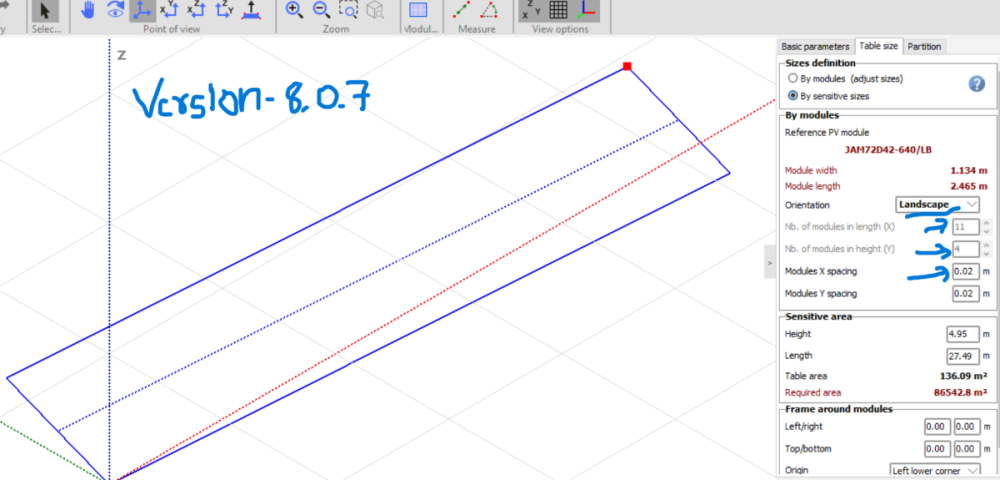Click the red corner handle of the table
This screenshot has width=1000, height=480.
click(628, 66)
